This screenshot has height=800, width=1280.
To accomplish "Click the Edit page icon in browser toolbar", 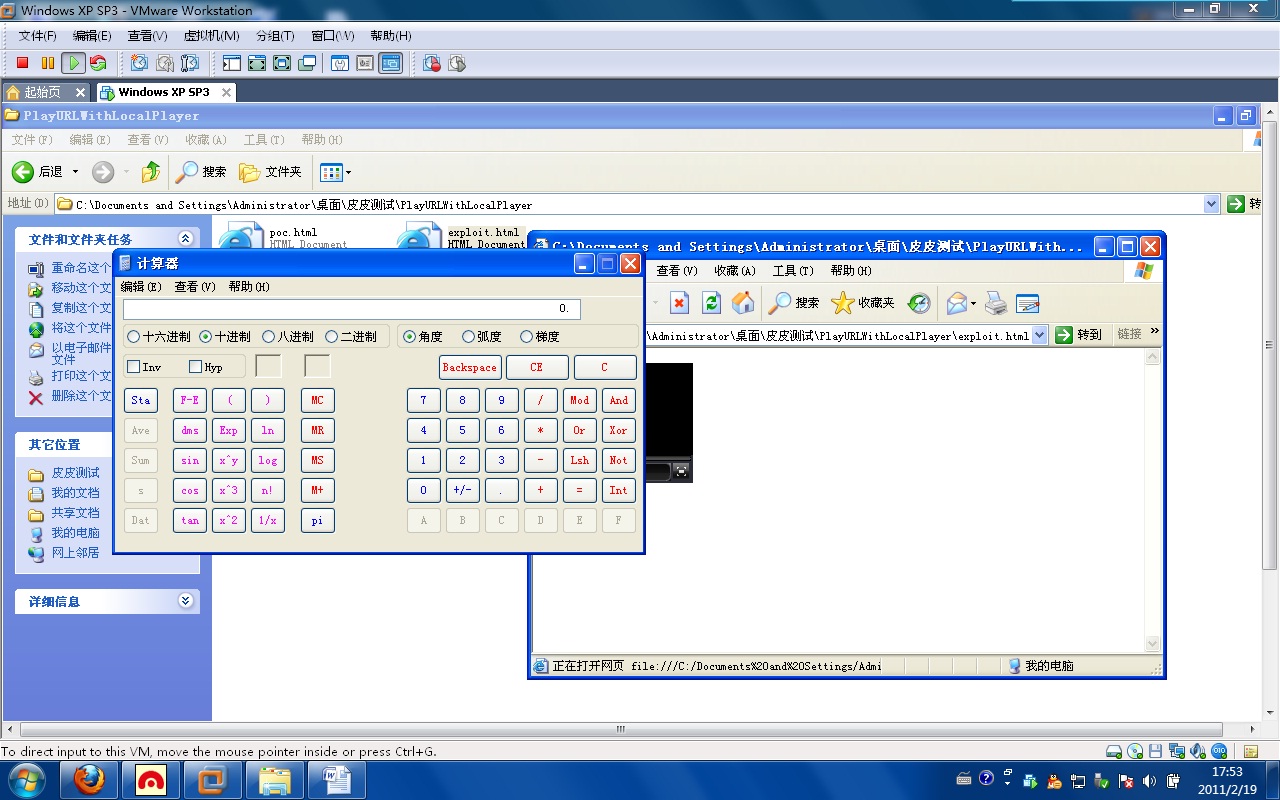I will [x=1027, y=302].
